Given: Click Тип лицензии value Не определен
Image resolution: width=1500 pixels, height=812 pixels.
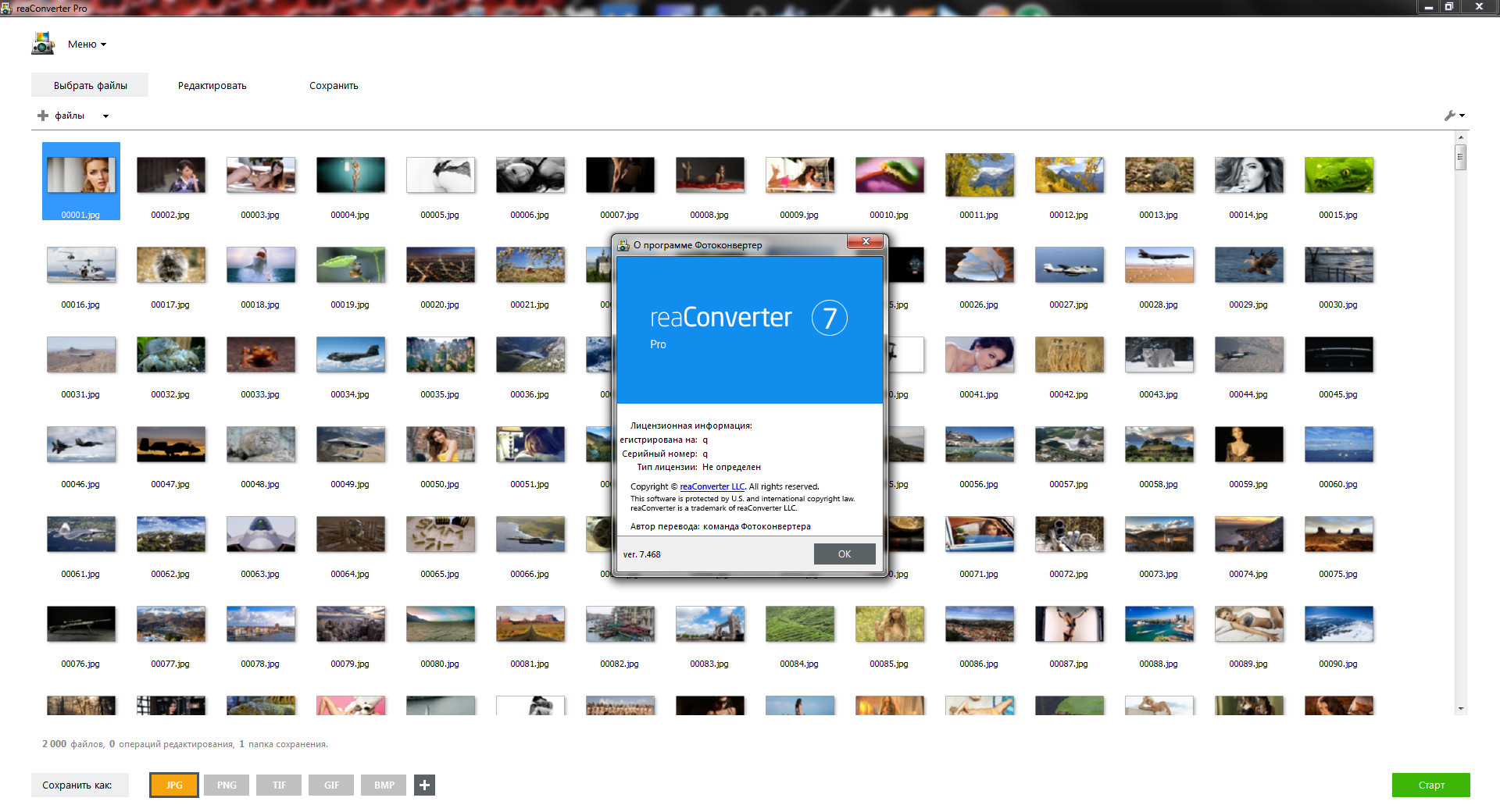Looking at the screenshot, I should tap(731, 467).
